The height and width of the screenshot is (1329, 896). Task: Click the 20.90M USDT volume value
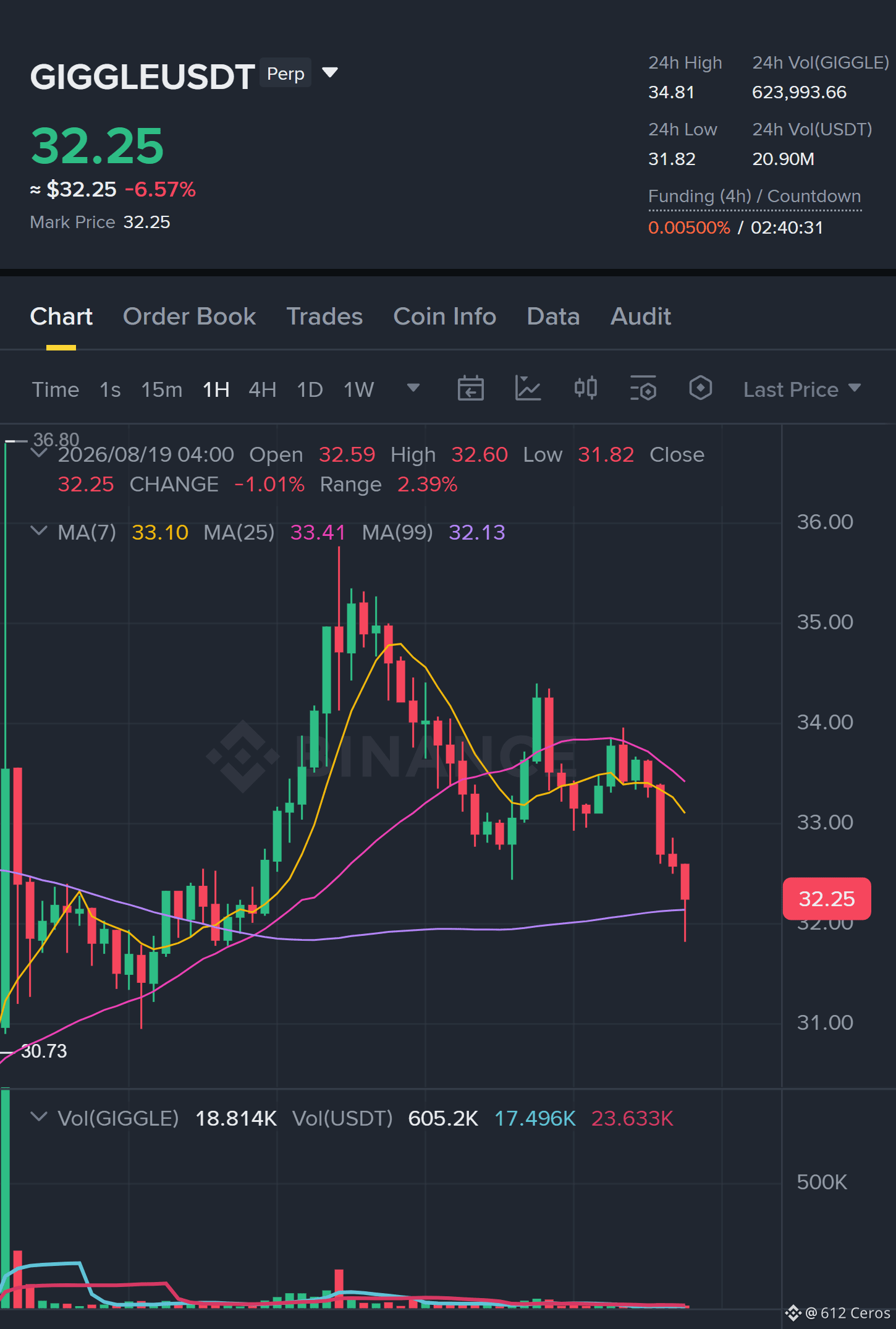pos(783,159)
